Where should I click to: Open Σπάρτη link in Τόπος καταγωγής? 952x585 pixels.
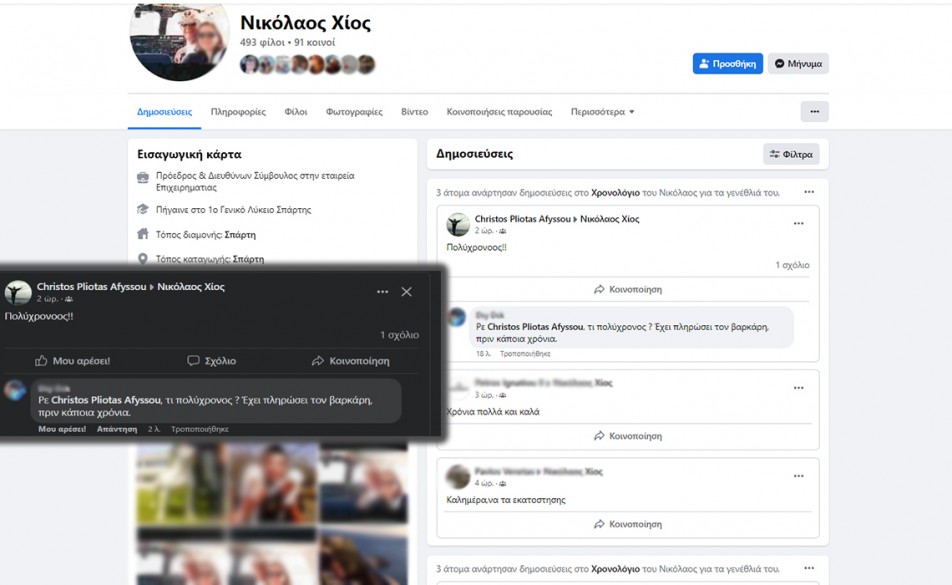pos(248,259)
